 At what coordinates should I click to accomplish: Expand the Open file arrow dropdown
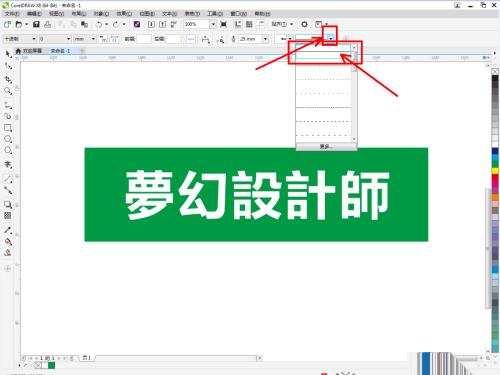[x=26, y=24]
